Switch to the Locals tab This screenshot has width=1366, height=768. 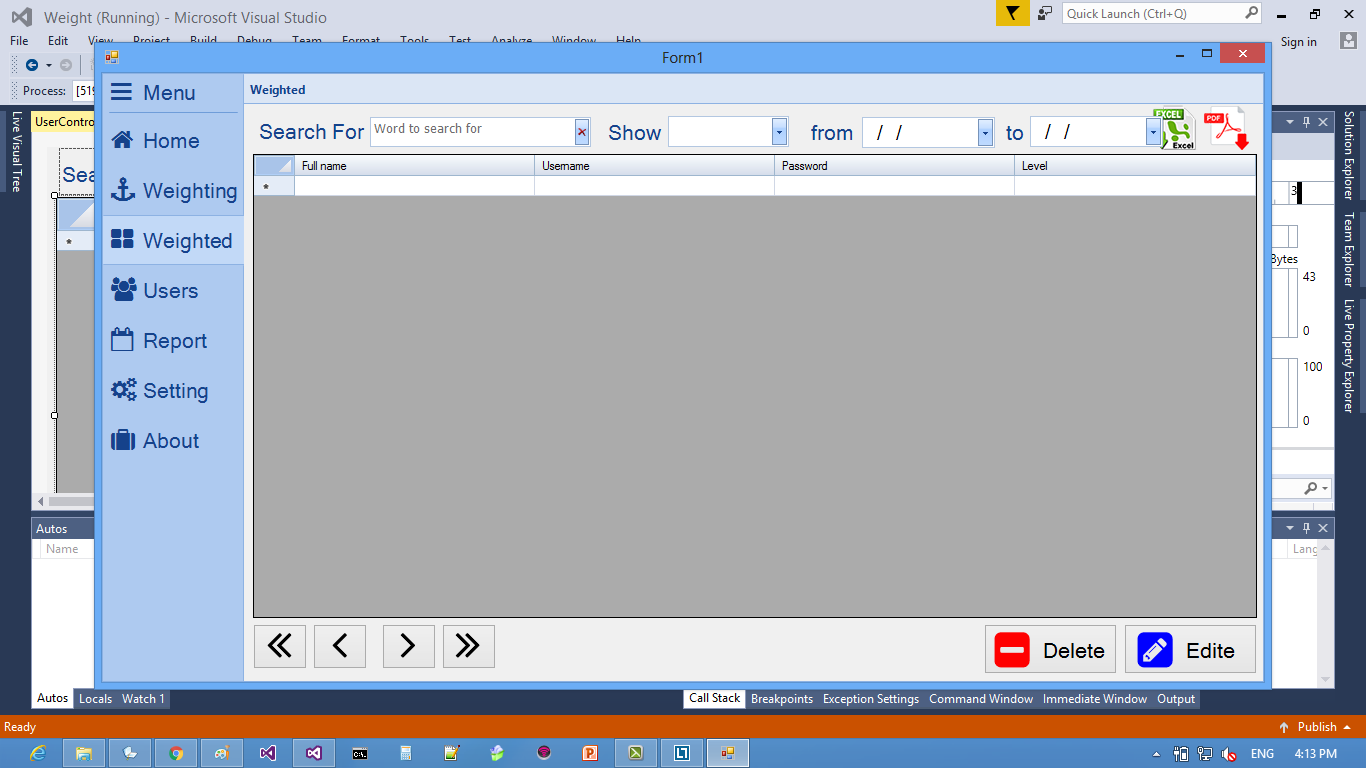point(95,699)
